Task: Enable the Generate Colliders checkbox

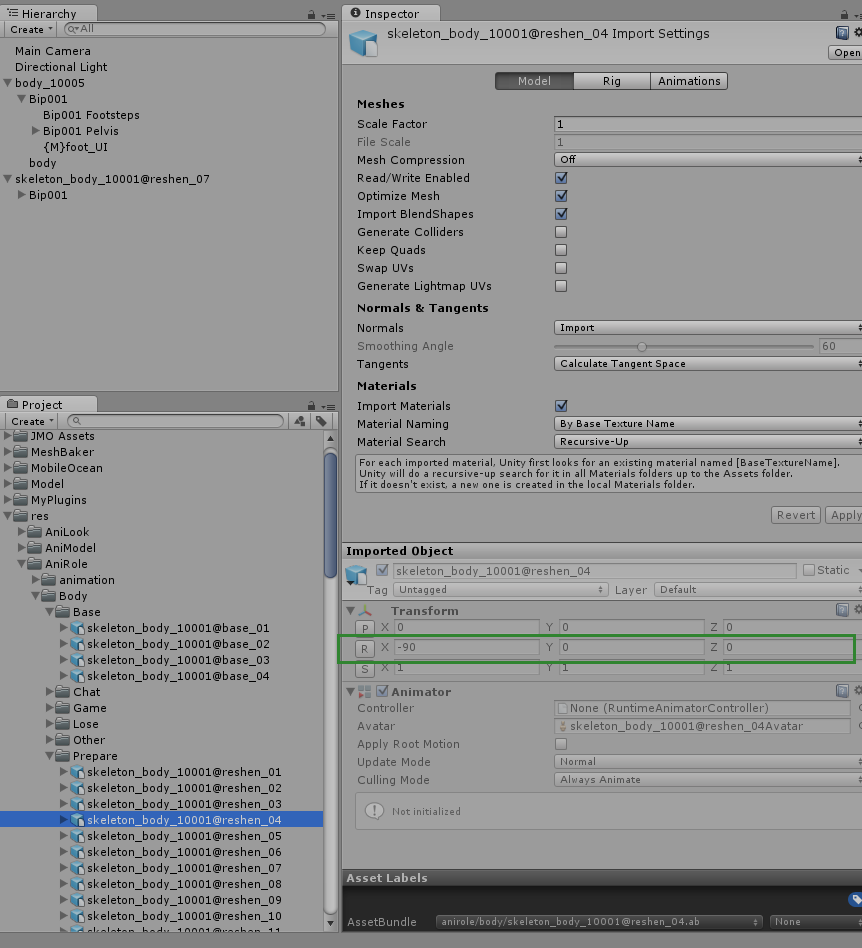Action: 562,232
